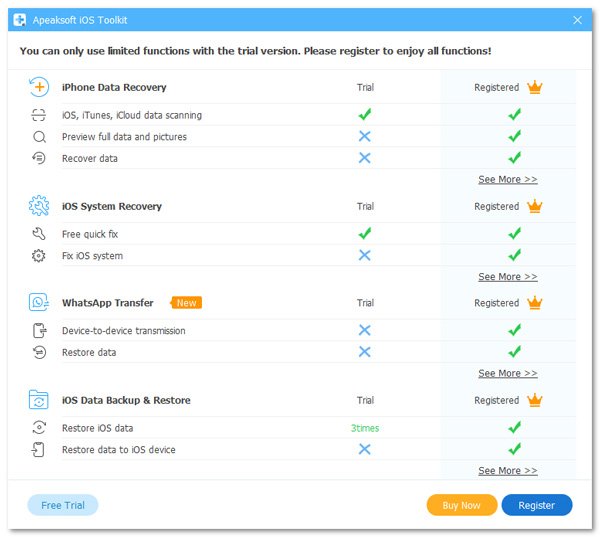Click the trial checkmark for Free quick fix
This screenshot has width=600, height=537.
pyautogui.click(x=365, y=233)
